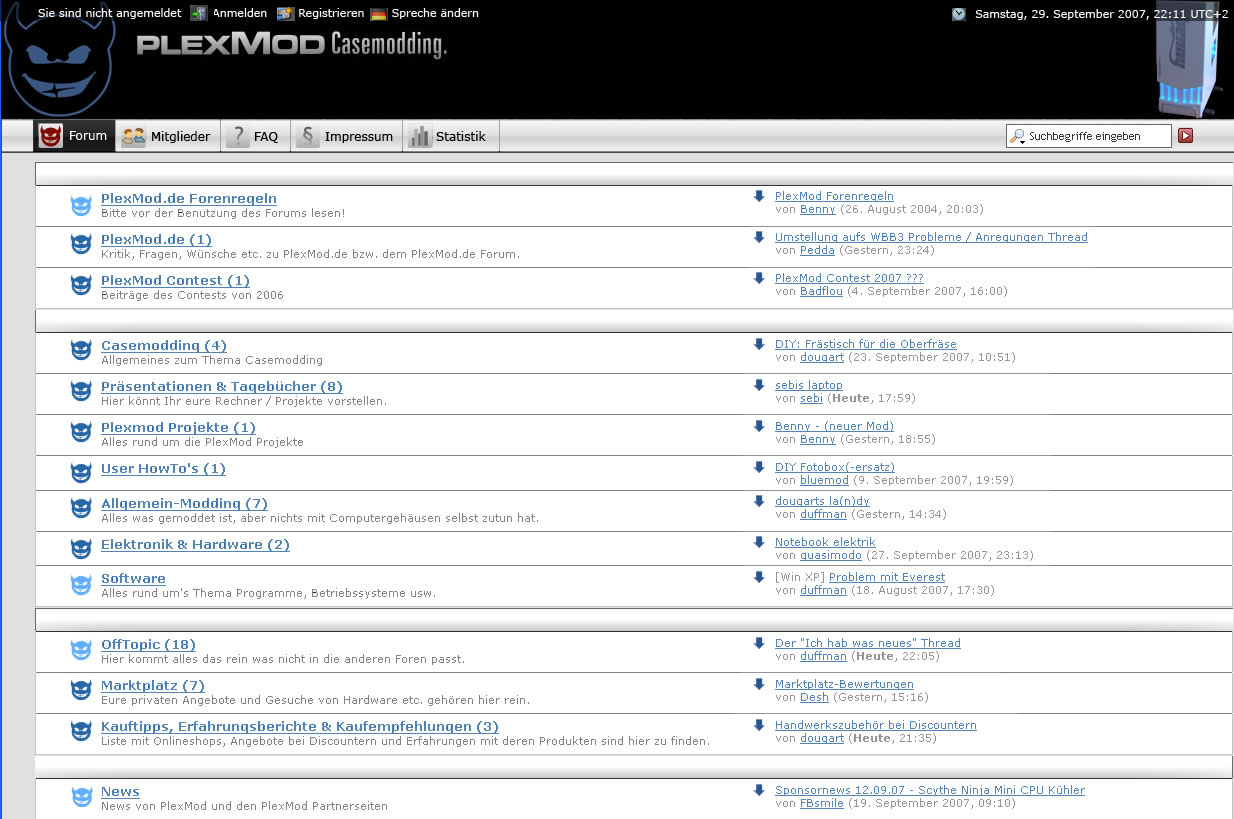Switch to the Statistik tab
Screen dimensions: 1234x819
pyautogui.click(x=449, y=137)
